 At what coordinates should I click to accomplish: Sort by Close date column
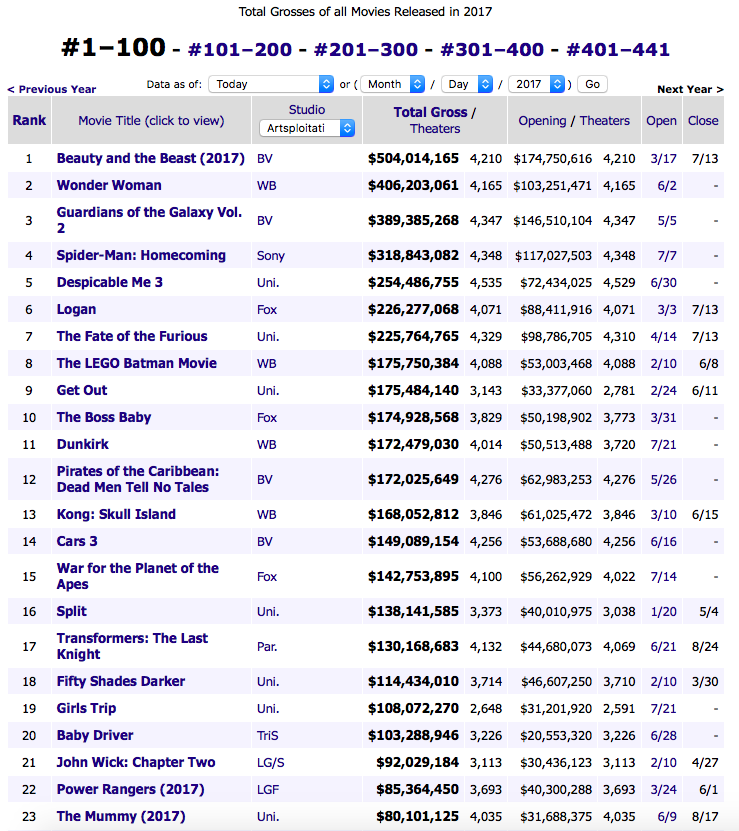[x=702, y=120]
